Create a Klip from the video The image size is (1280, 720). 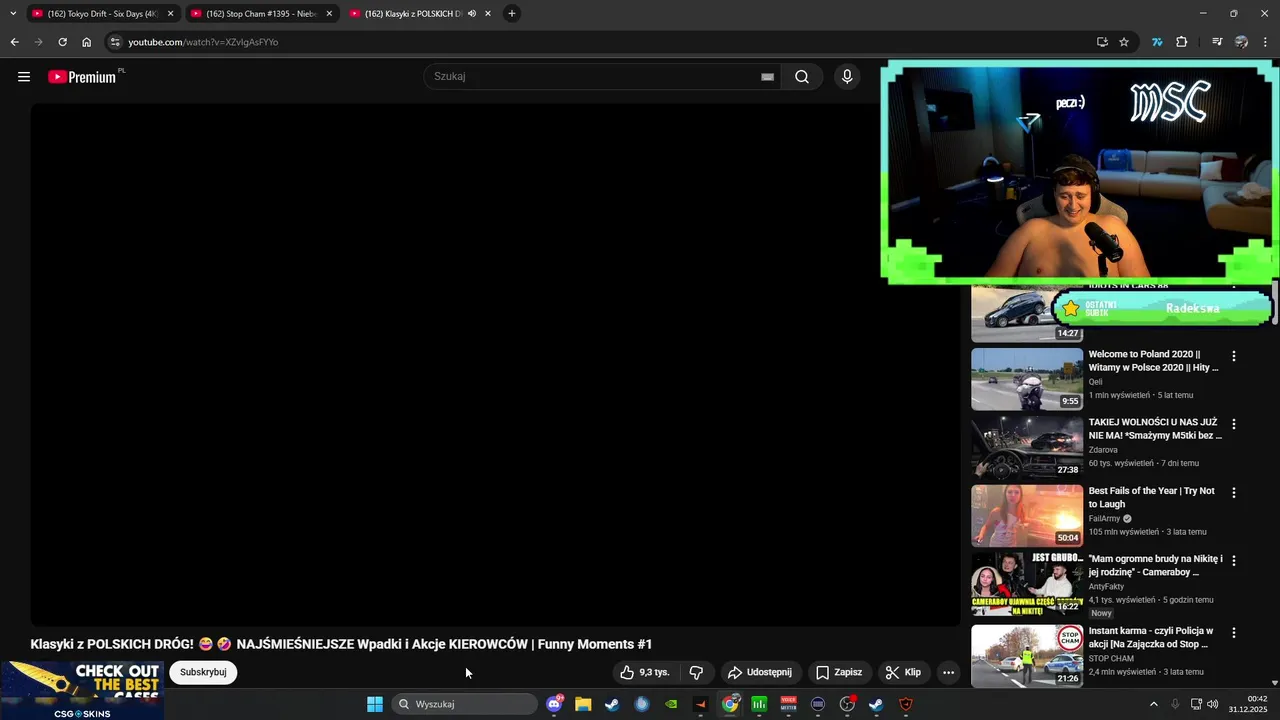pyautogui.click(x=903, y=672)
